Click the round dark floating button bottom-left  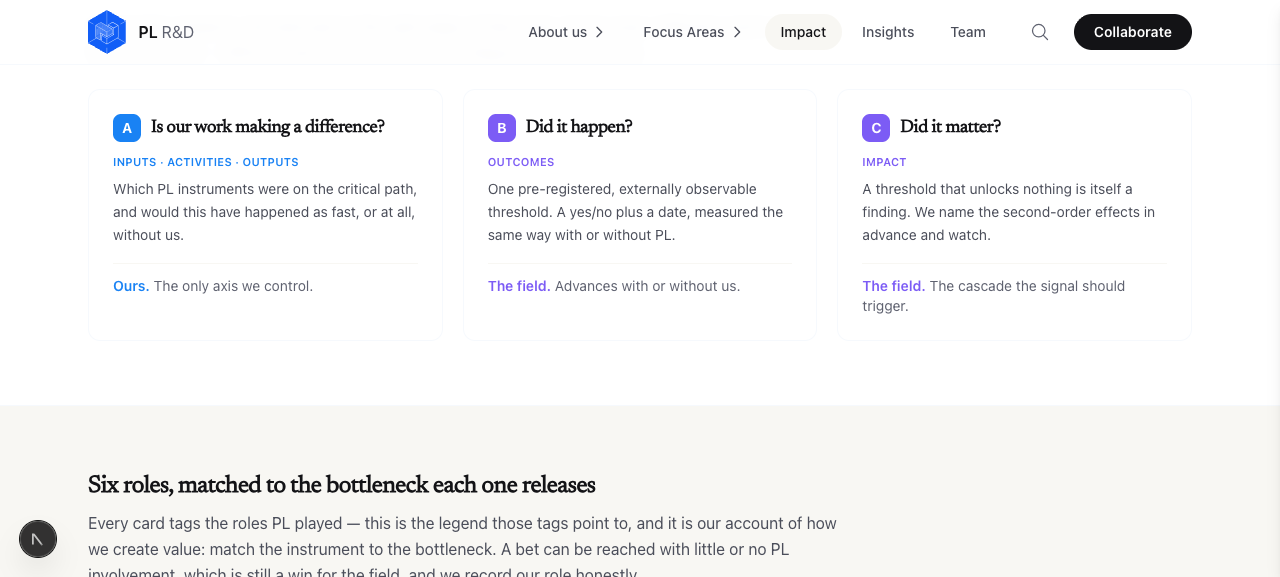[38, 539]
